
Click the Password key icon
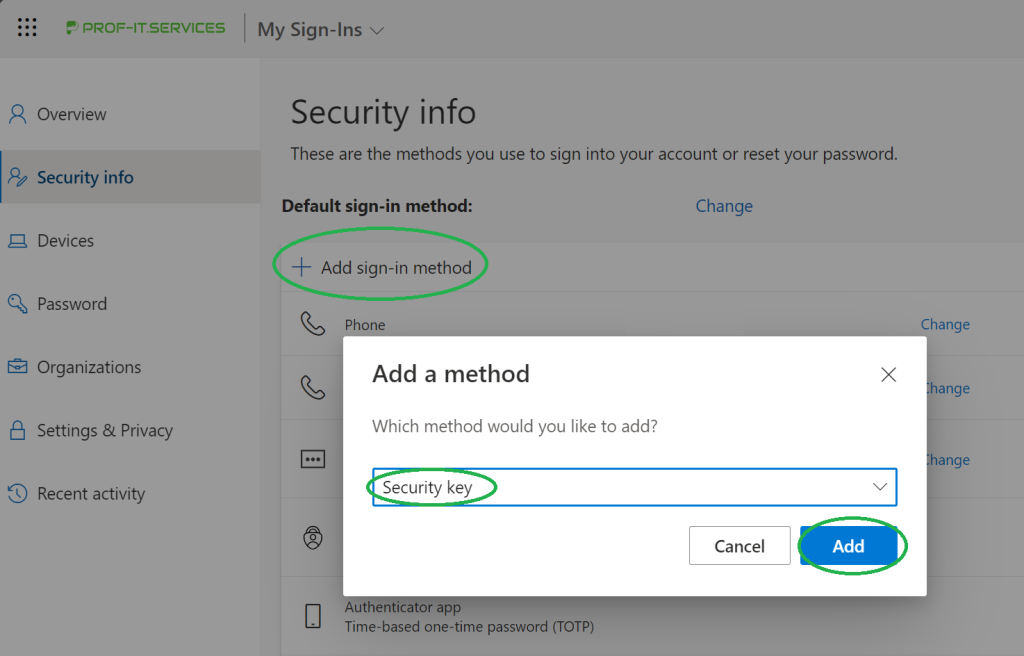17,304
